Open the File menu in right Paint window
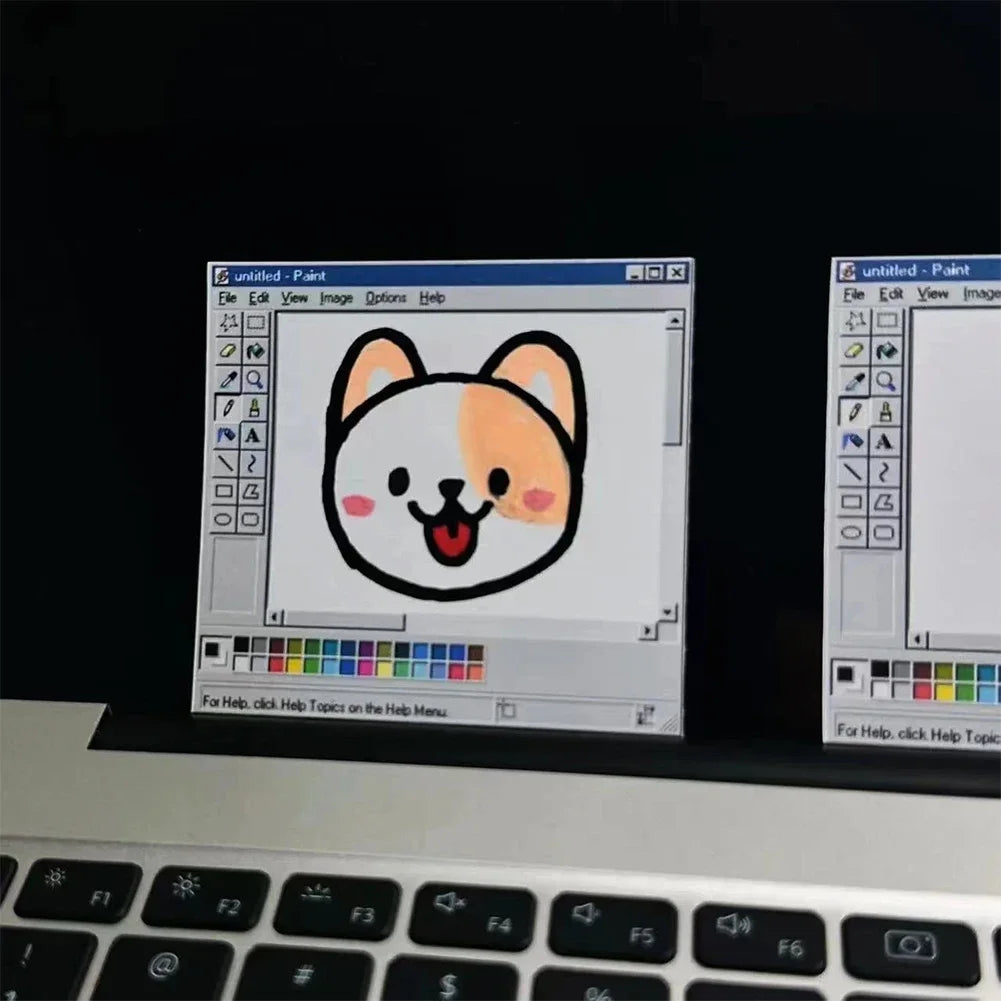 pos(854,294)
